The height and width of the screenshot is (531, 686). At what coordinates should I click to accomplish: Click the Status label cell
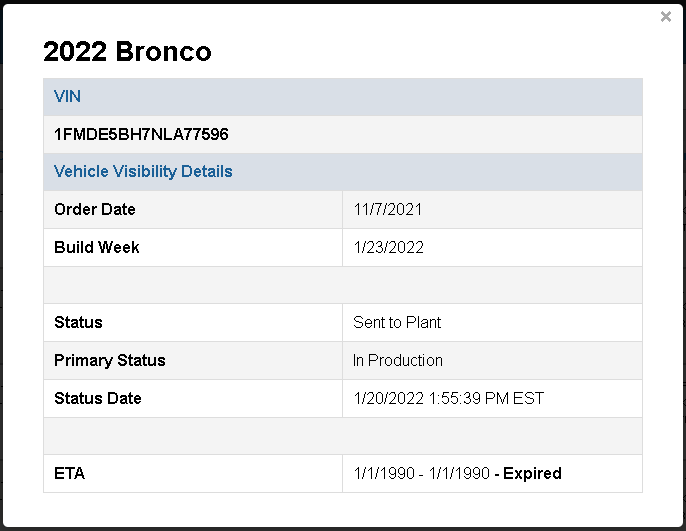point(193,322)
